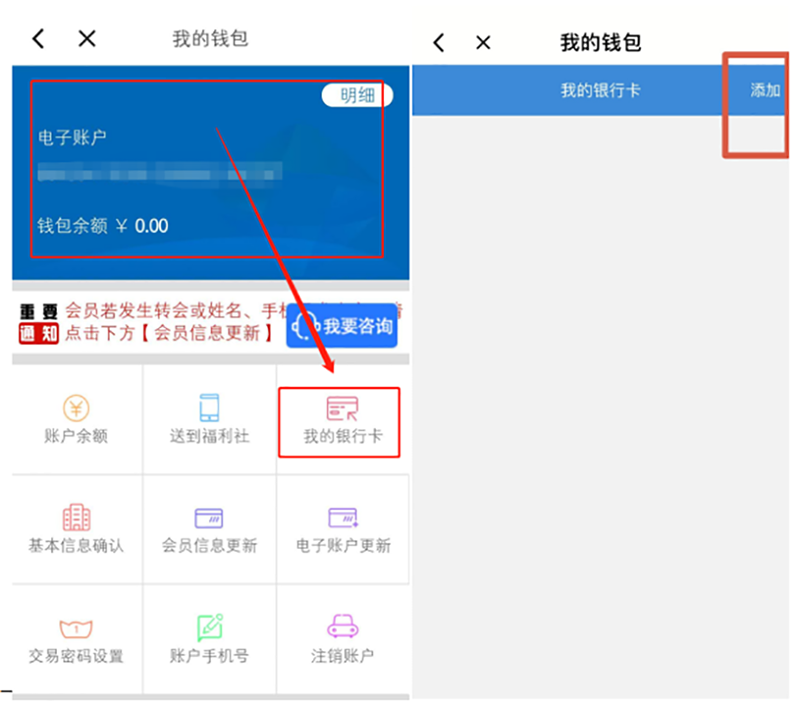Screen dimensions: 800x711
Task: Tap the 账户手机号 icon
Action: (209, 640)
